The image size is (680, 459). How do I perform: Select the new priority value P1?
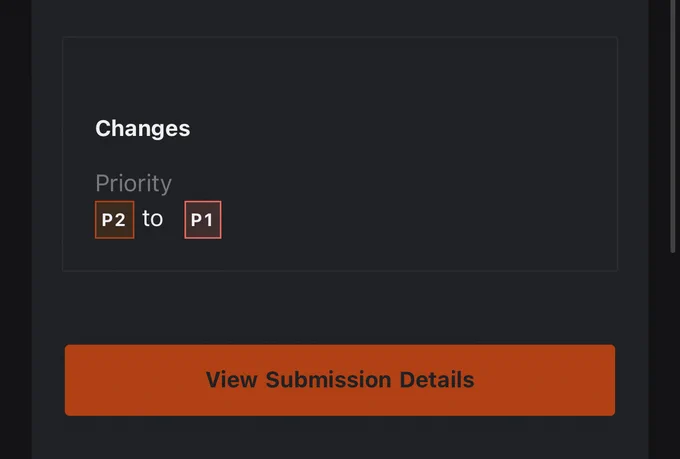202,220
